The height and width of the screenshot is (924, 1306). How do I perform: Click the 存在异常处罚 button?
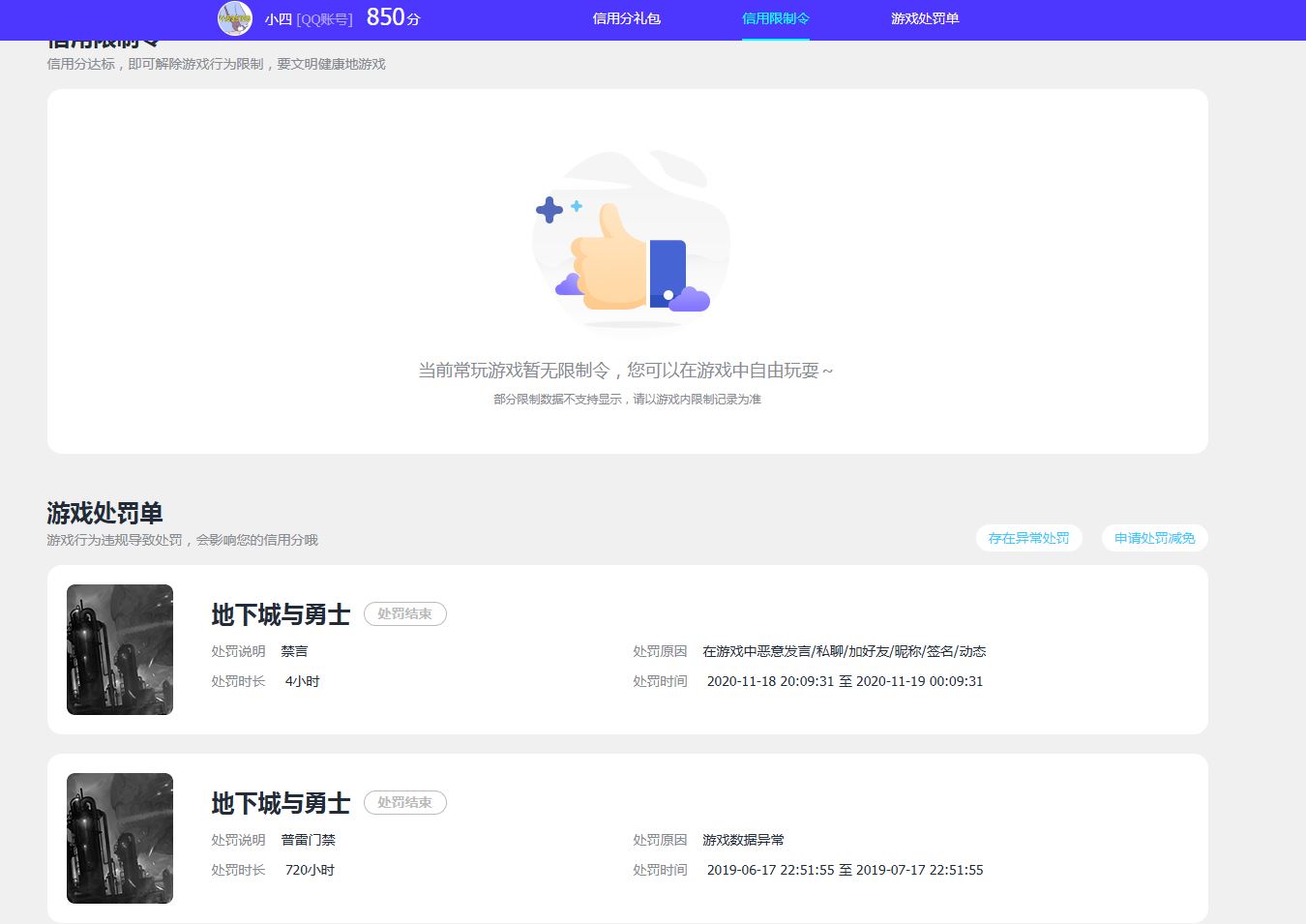point(1029,538)
